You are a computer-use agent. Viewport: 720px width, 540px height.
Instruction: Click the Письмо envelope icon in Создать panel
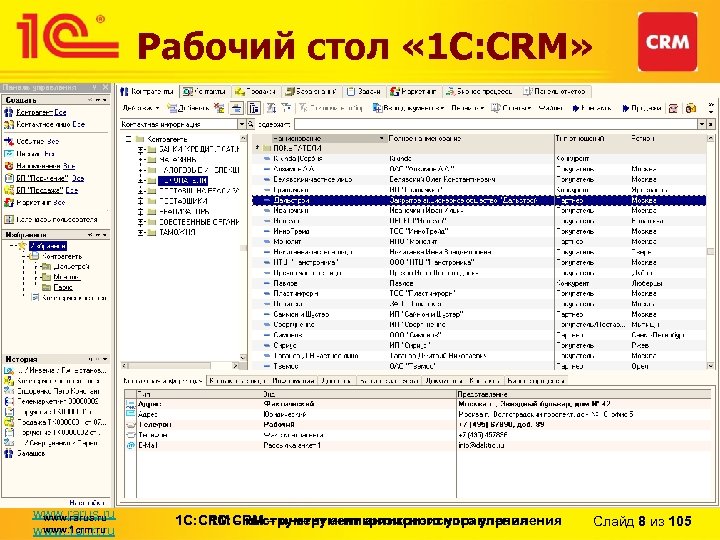9,153
